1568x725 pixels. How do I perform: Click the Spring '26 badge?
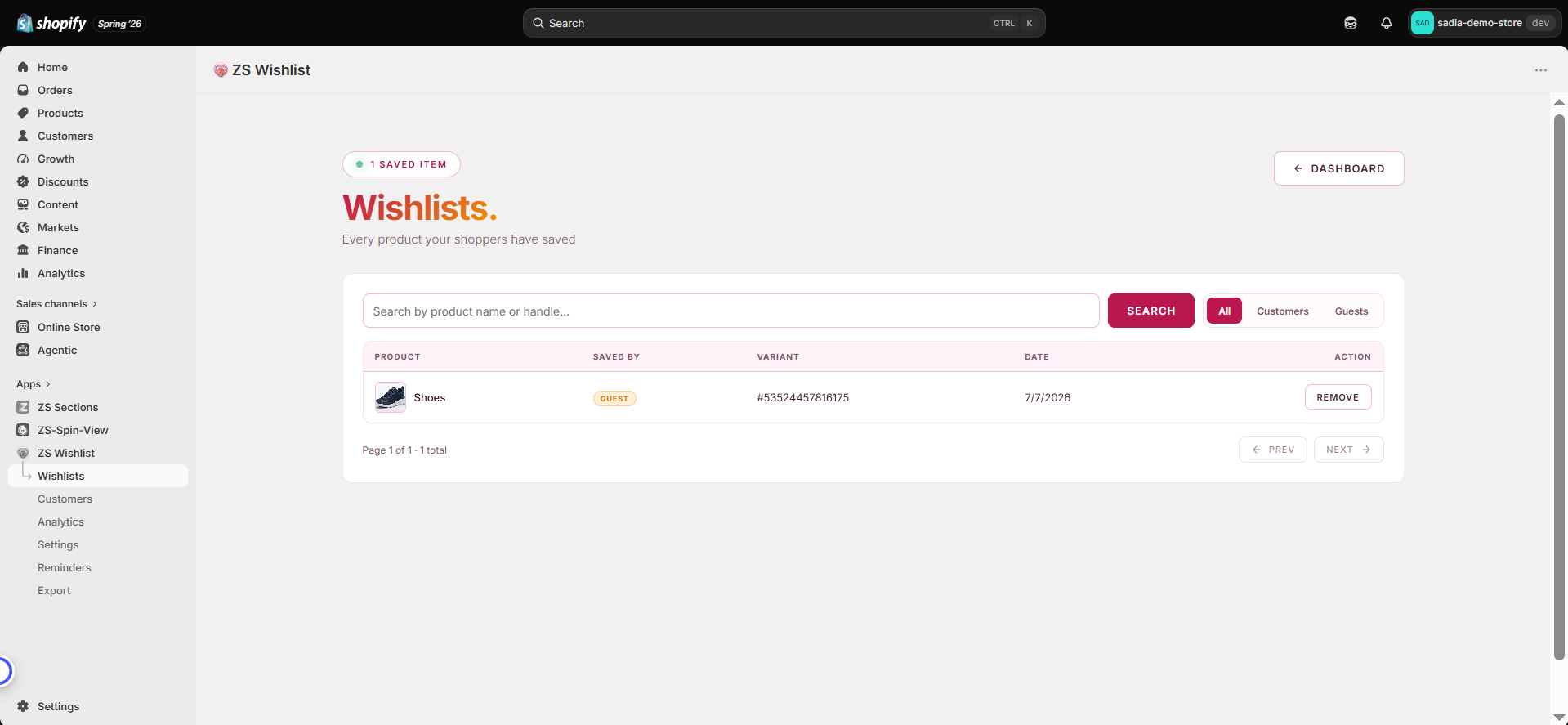tap(119, 24)
